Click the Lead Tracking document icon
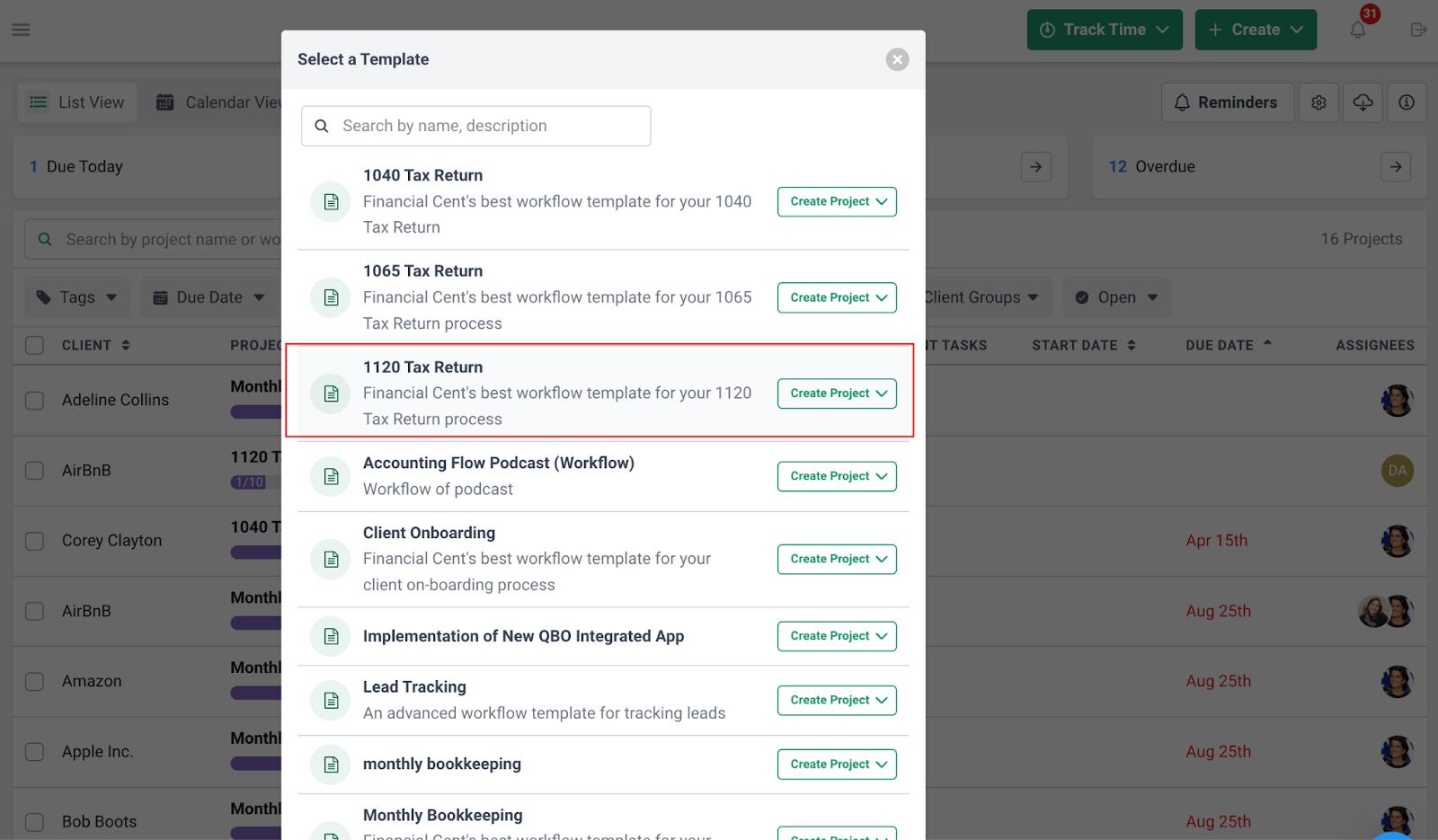 331,700
